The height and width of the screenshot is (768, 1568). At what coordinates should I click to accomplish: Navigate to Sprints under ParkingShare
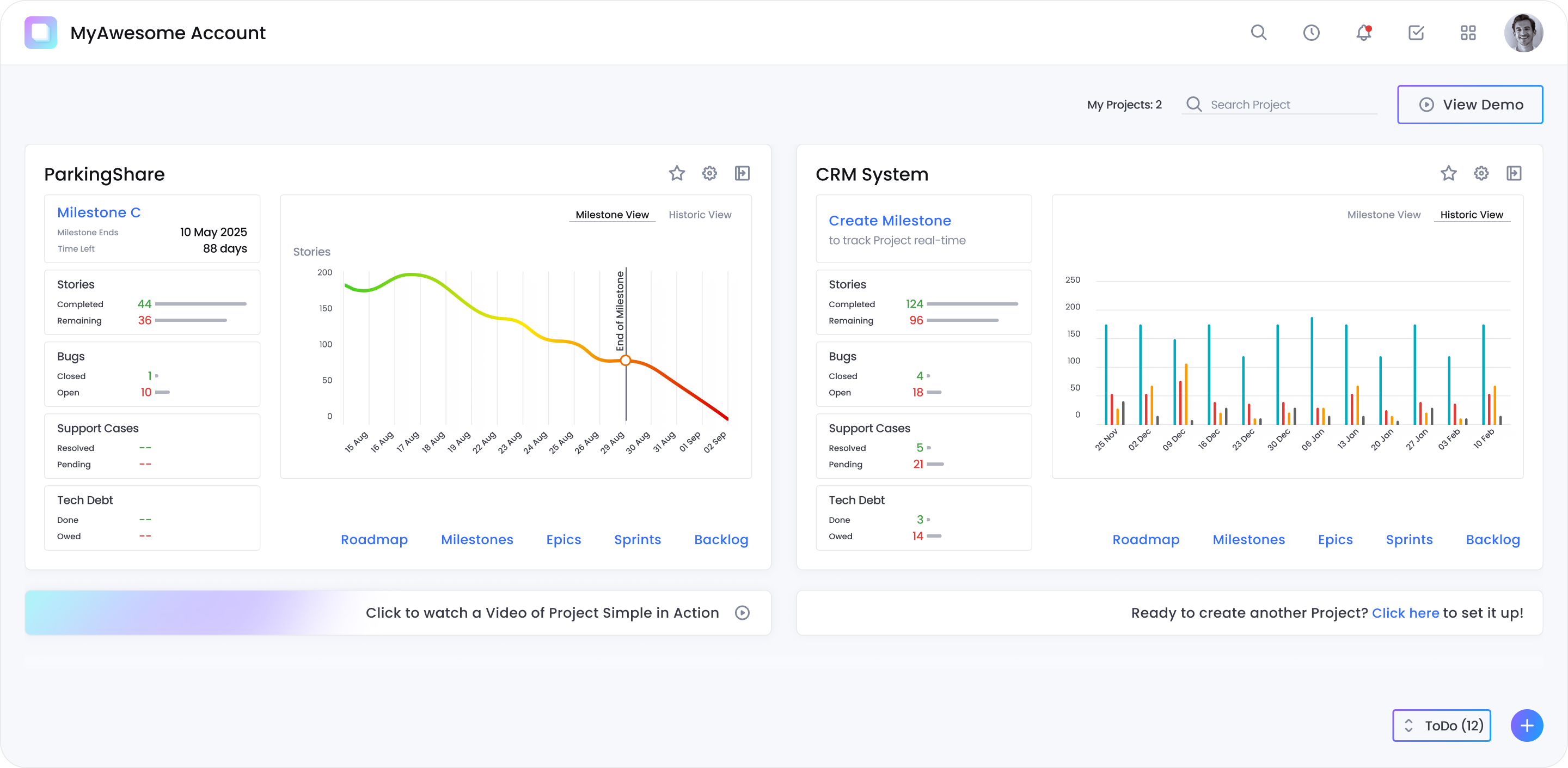[x=638, y=540]
